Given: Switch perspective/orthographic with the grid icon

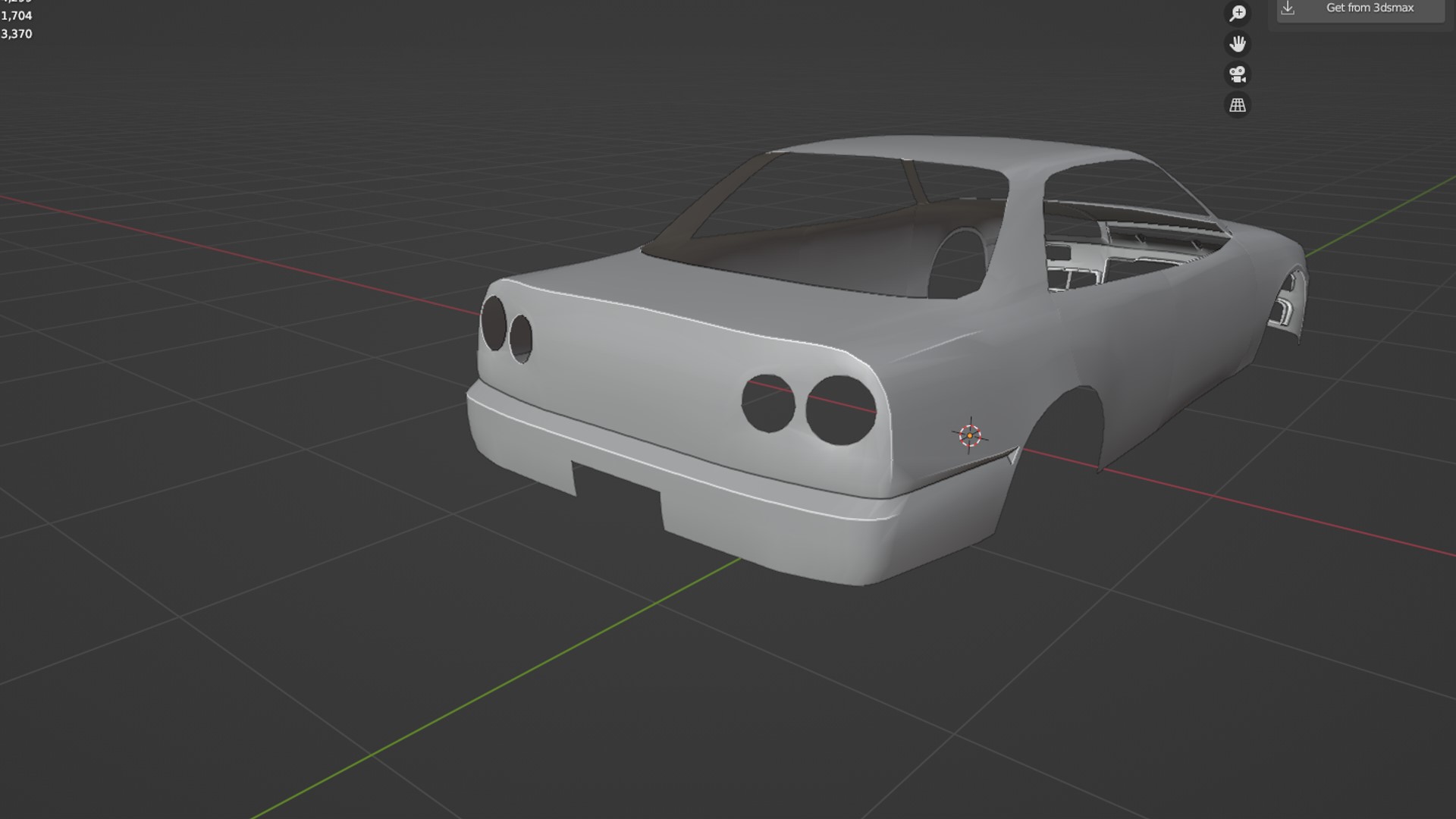Looking at the screenshot, I should [1238, 105].
